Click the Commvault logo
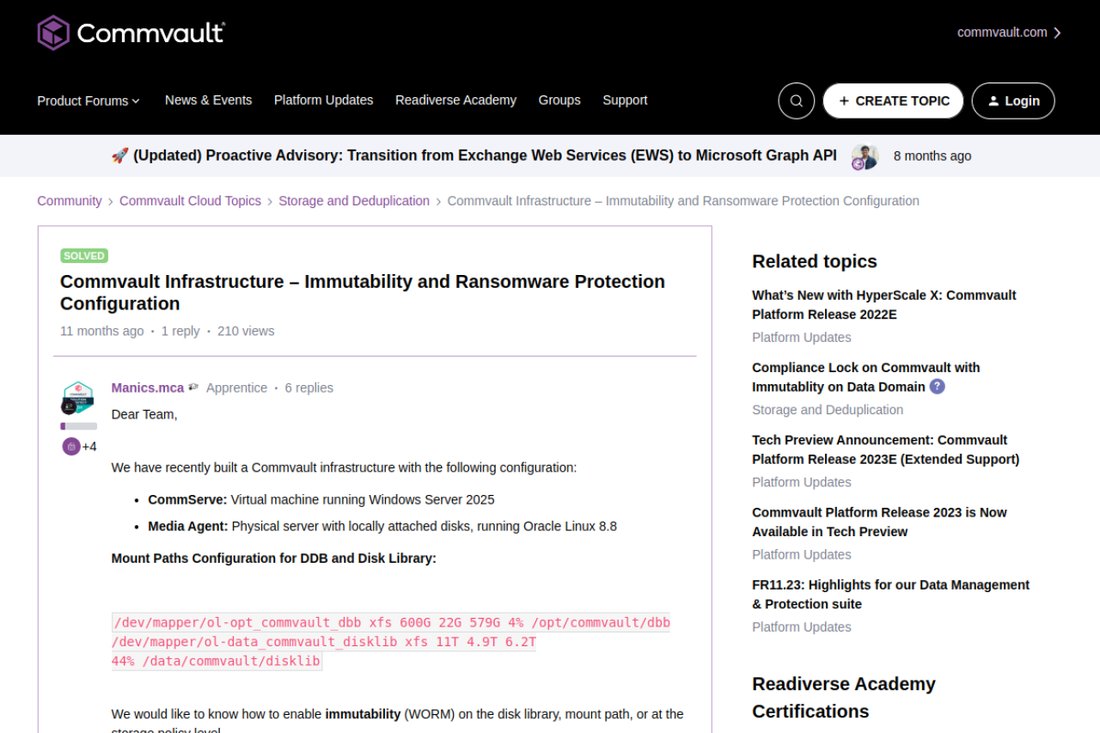 tap(131, 32)
